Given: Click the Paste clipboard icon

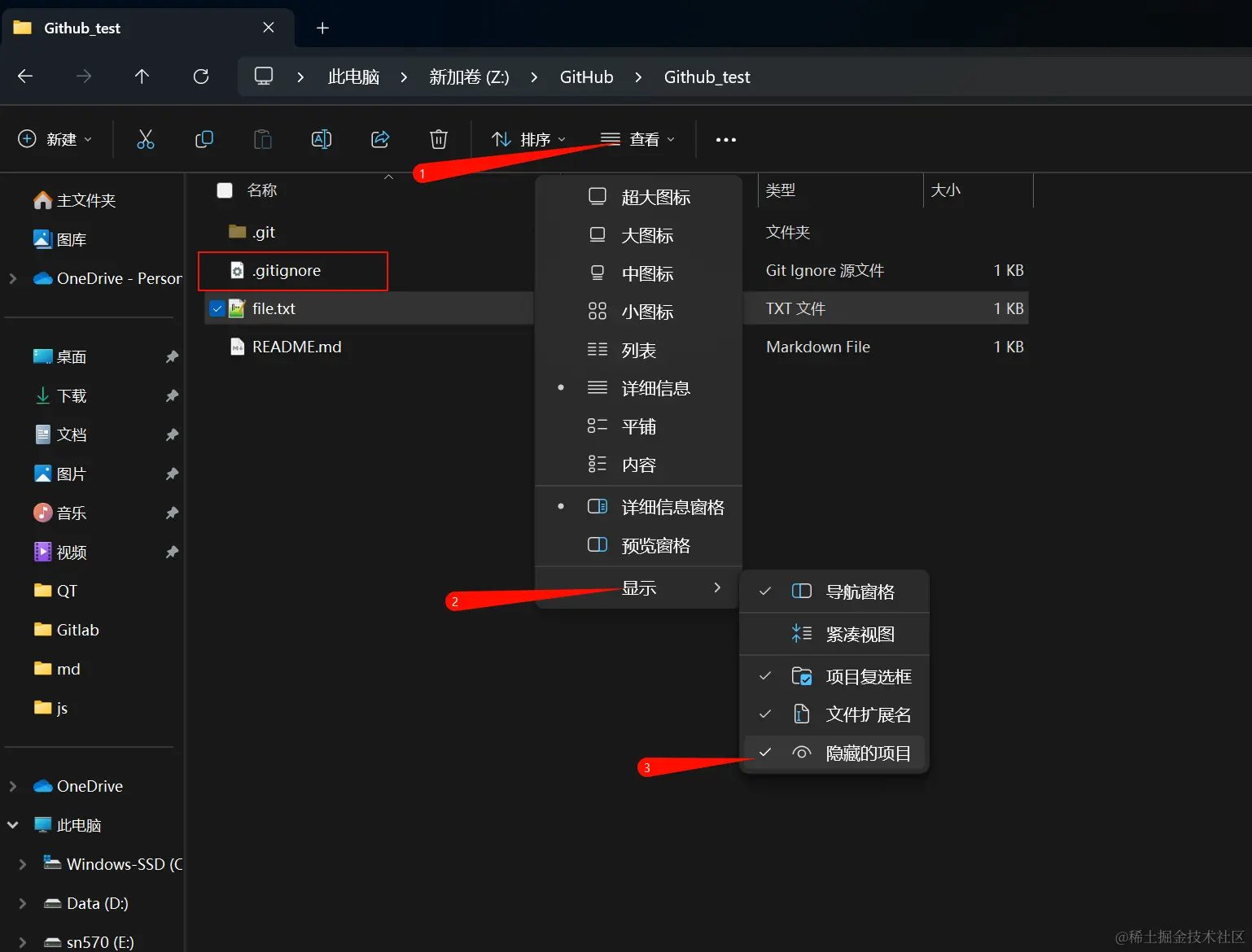Looking at the screenshot, I should click(263, 139).
